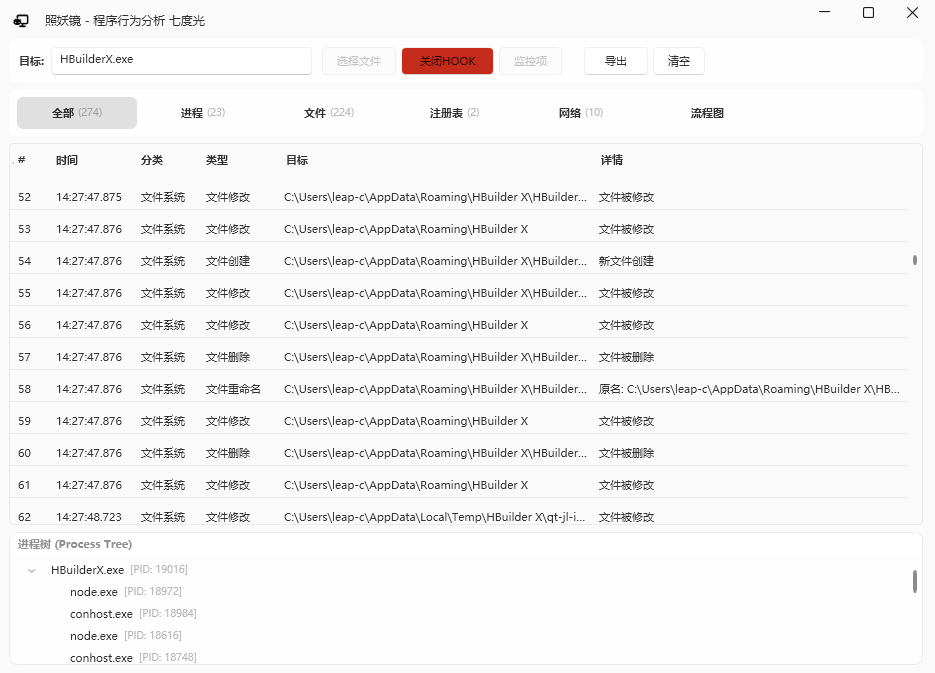The image size is (935, 673).
Task: Click the target input field with HBuilderX.exe
Action: pyautogui.click(x=181, y=61)
